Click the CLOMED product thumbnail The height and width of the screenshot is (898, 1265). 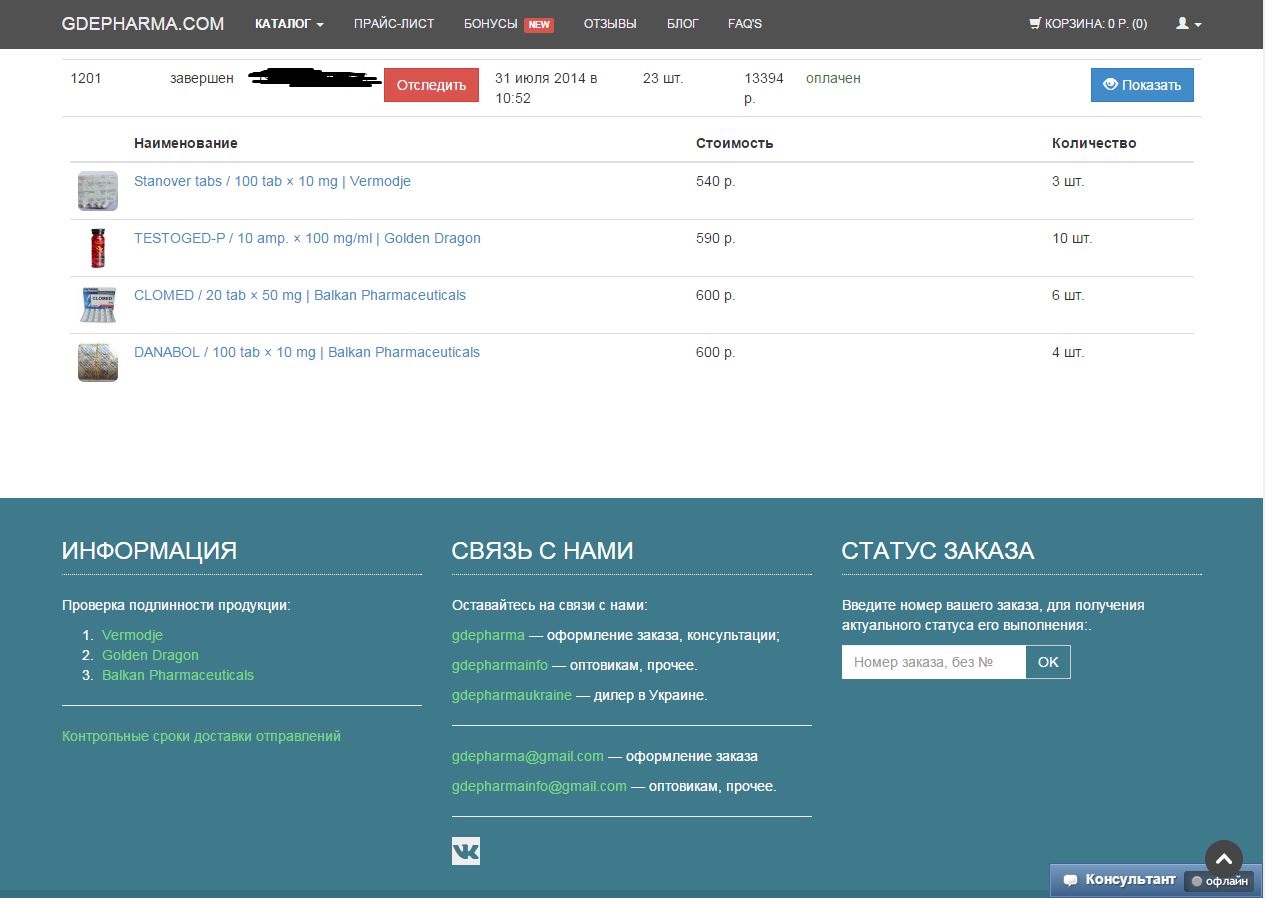[98, 304]
